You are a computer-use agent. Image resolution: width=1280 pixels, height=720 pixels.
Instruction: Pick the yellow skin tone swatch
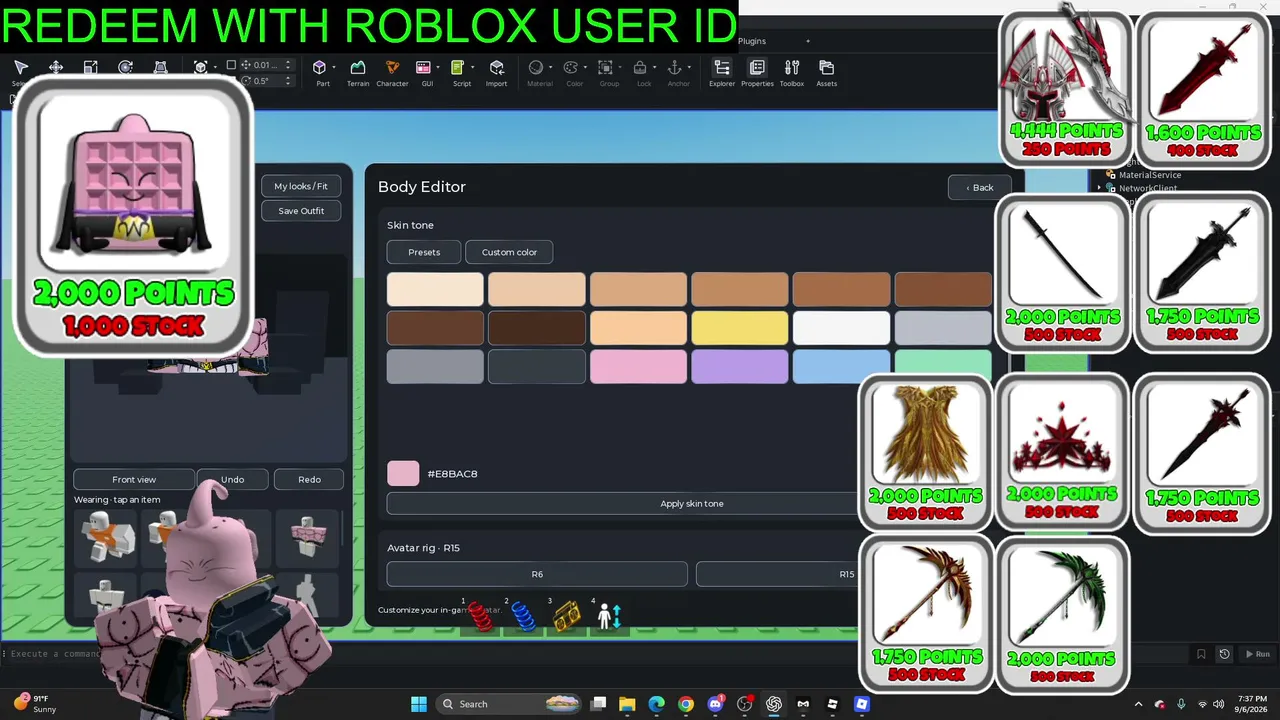(740, 327)
